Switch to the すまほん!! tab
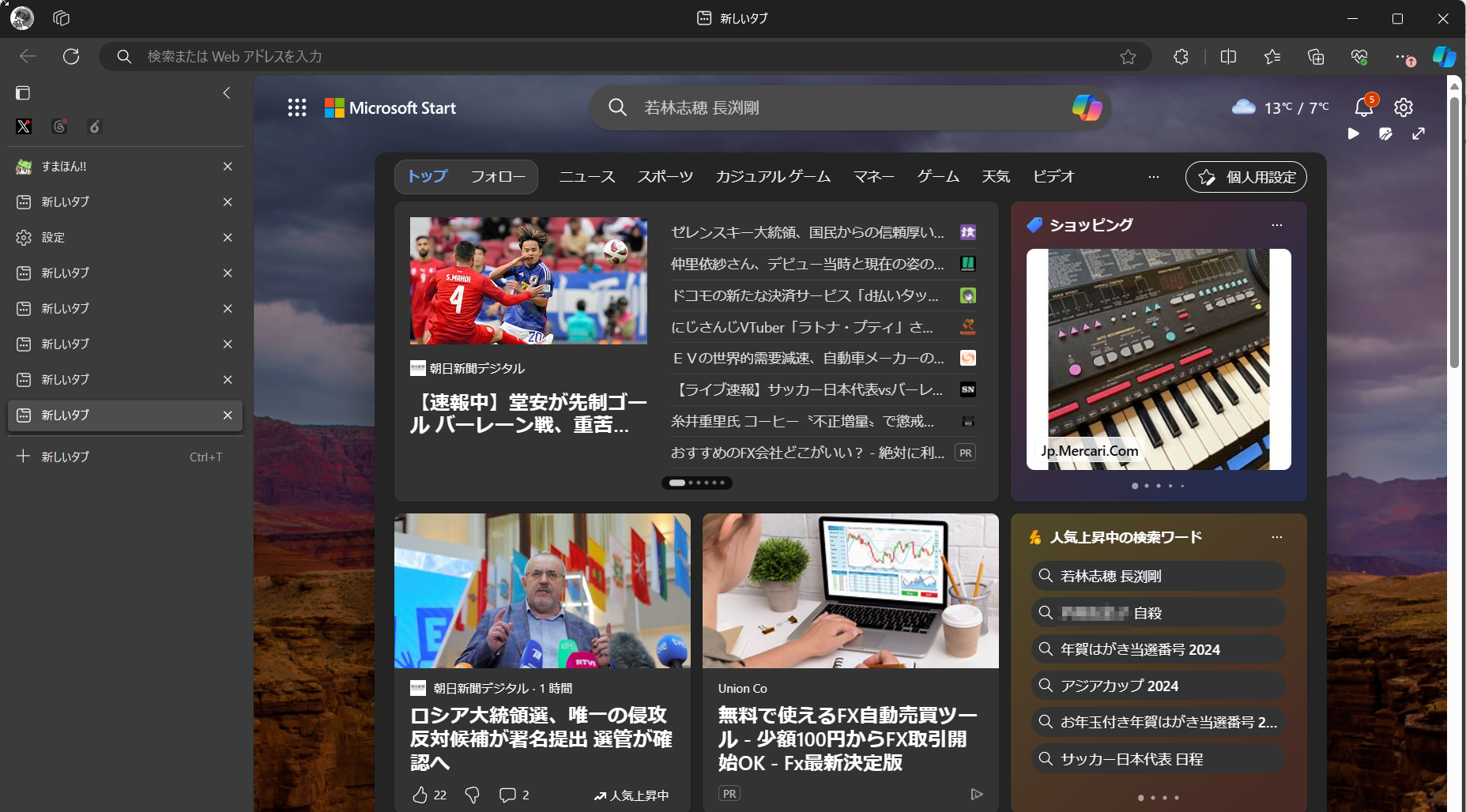The width and height of the screenshot is (1466, 812). point(125,167)
